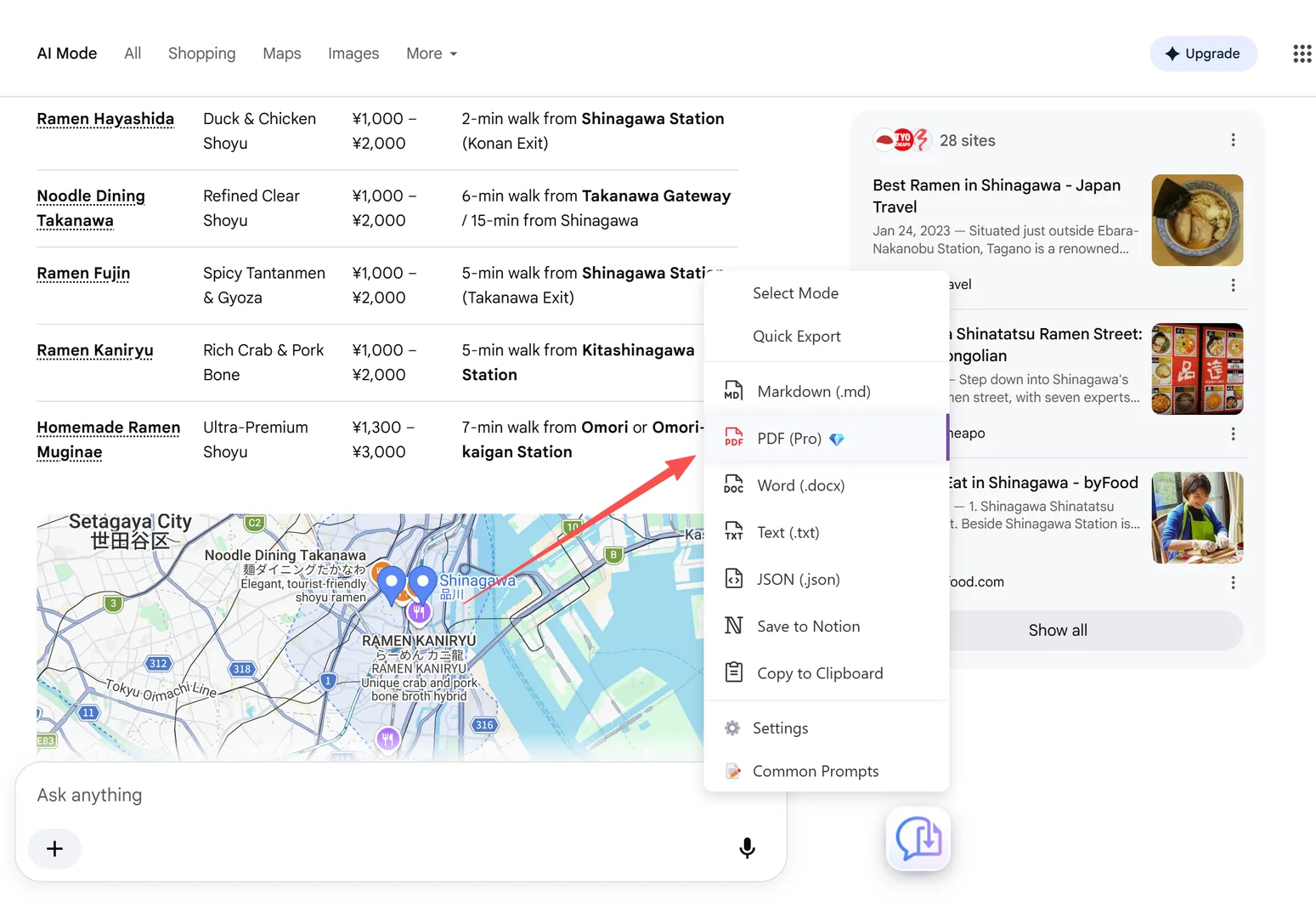Open Noodle Dining Takanawa link
Viewport: 1316px width, 918px height.
pos(91,208)
